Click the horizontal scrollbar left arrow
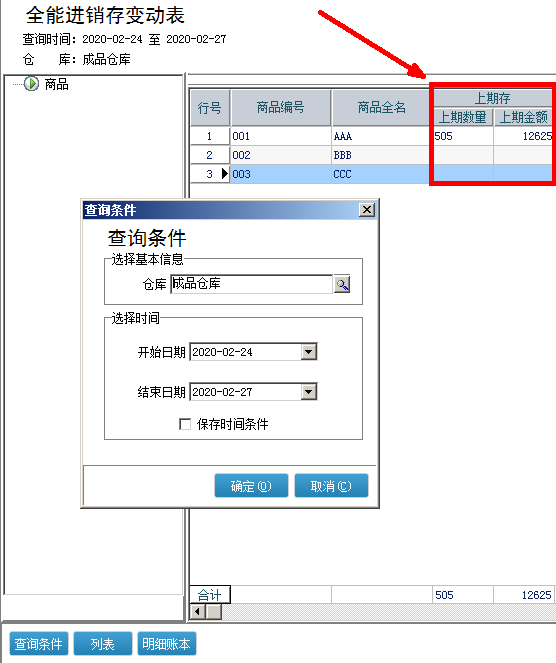Image resolution: width=556 pixels, height=663 pixels. pos(197,611)
